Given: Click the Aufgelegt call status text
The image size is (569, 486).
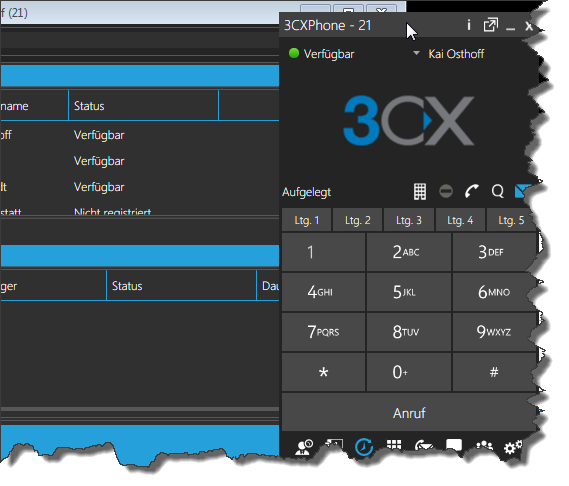Looking at the screenshot, I should (307, 192).
